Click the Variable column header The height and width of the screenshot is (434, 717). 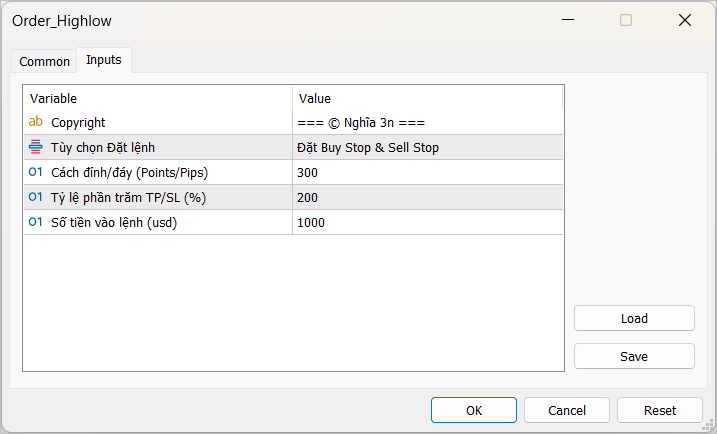[x=157, y=98]
